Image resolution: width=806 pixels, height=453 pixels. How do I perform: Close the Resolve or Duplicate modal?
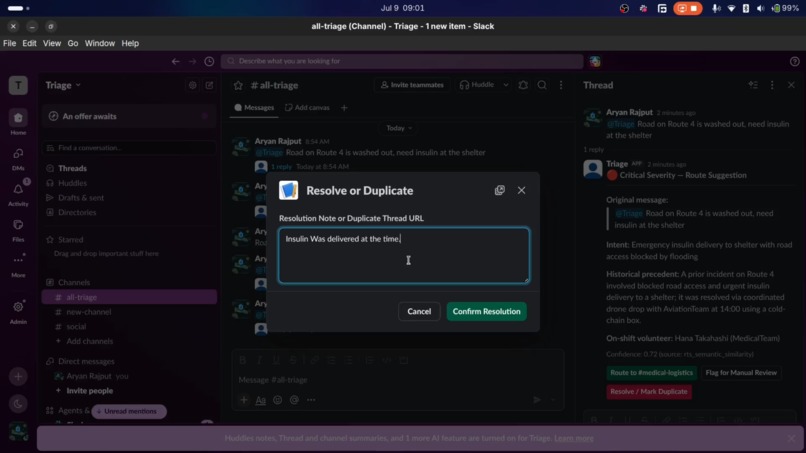click(x=521, y=190)
